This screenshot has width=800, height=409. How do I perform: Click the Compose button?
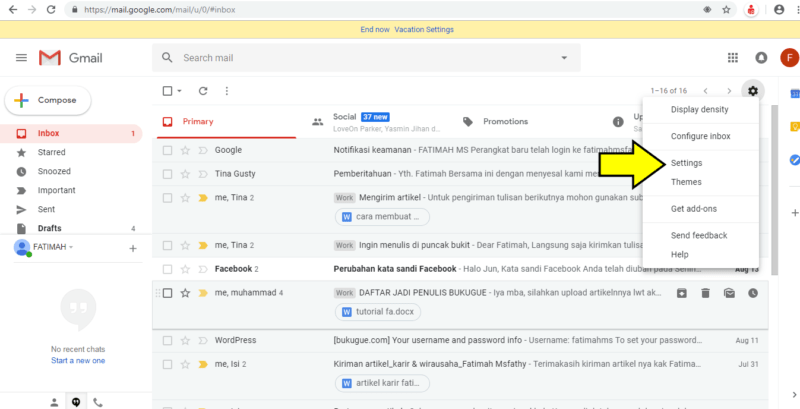pos(48,100)
